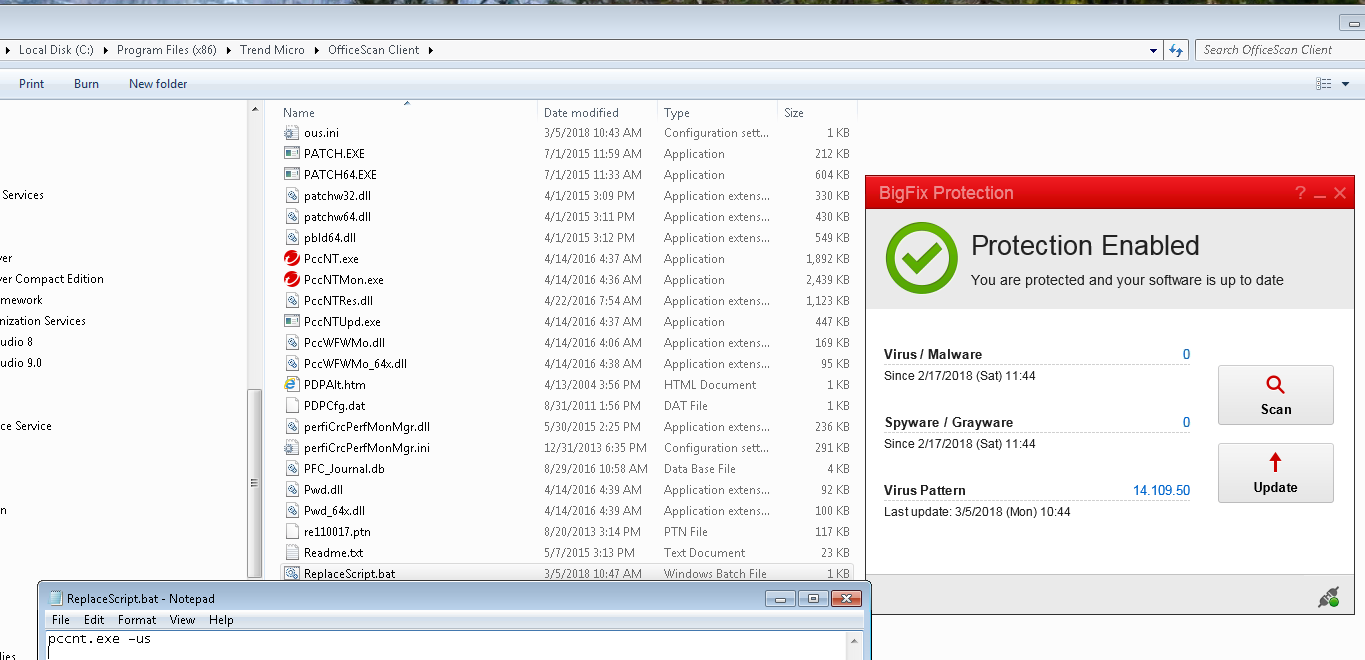Viewport: 1365px width, 660px height.
Task: Click the PFC_Journal.db file icon
Action: (x=291, y=469)
